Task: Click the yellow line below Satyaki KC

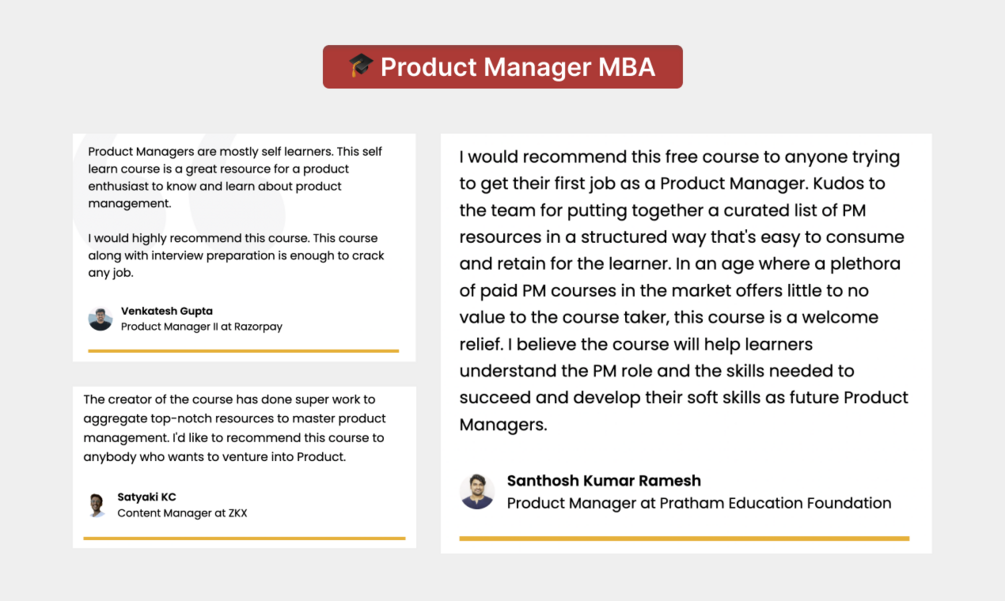Action: (x=244, y=538)
